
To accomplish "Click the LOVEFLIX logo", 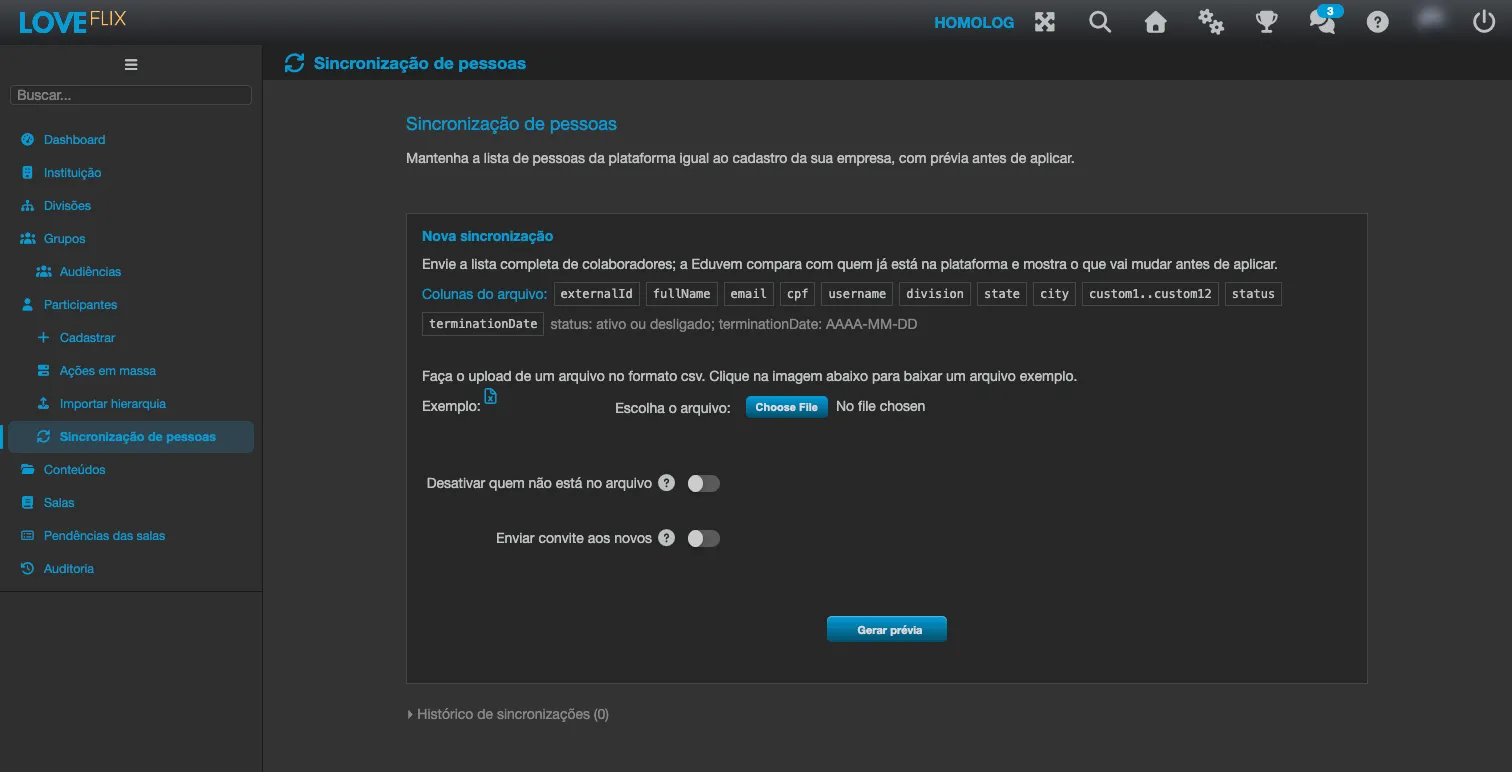I will point(72,21).
